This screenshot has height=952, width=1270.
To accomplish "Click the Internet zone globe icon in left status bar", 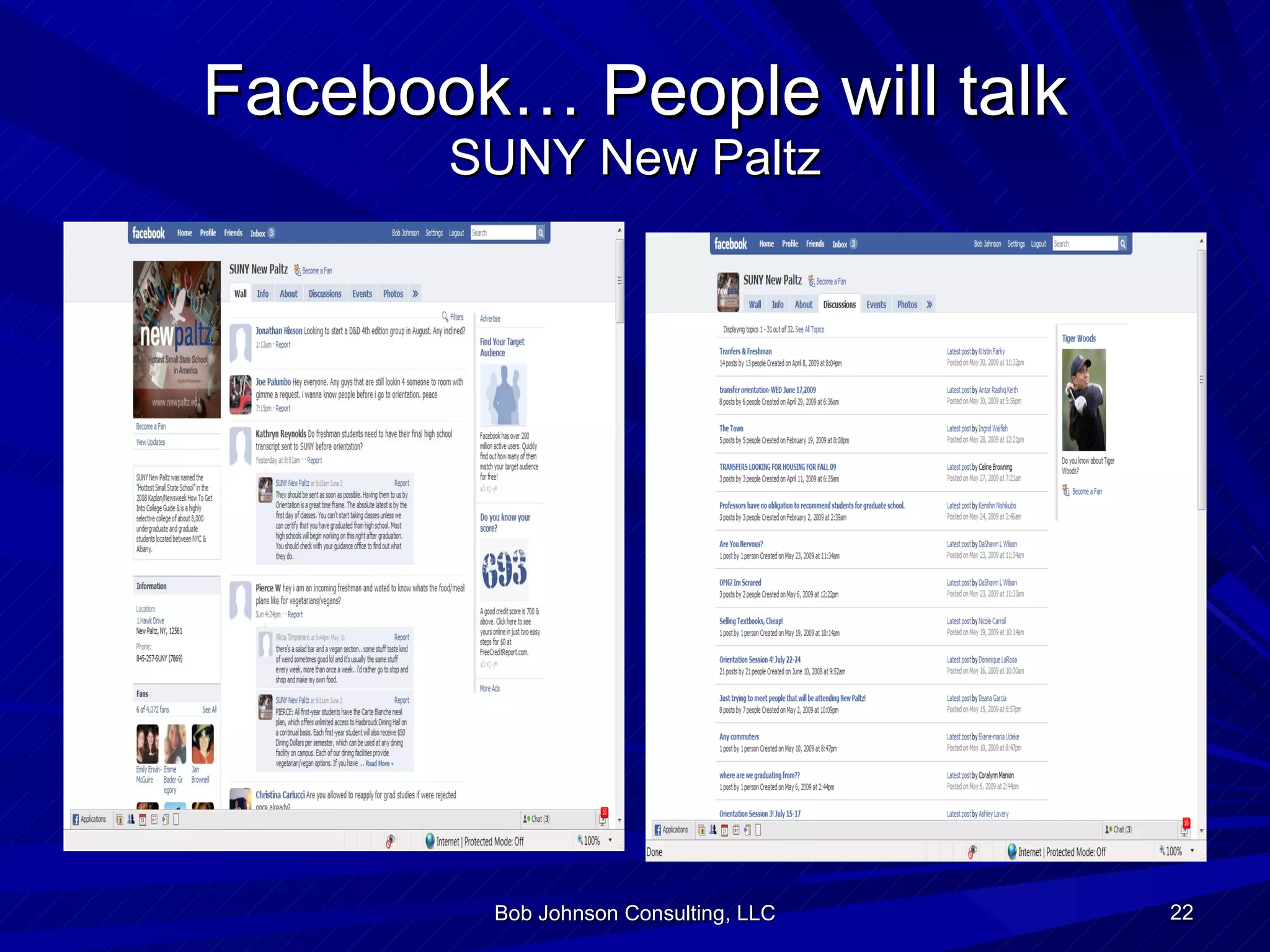I will [x=430, y=841].
